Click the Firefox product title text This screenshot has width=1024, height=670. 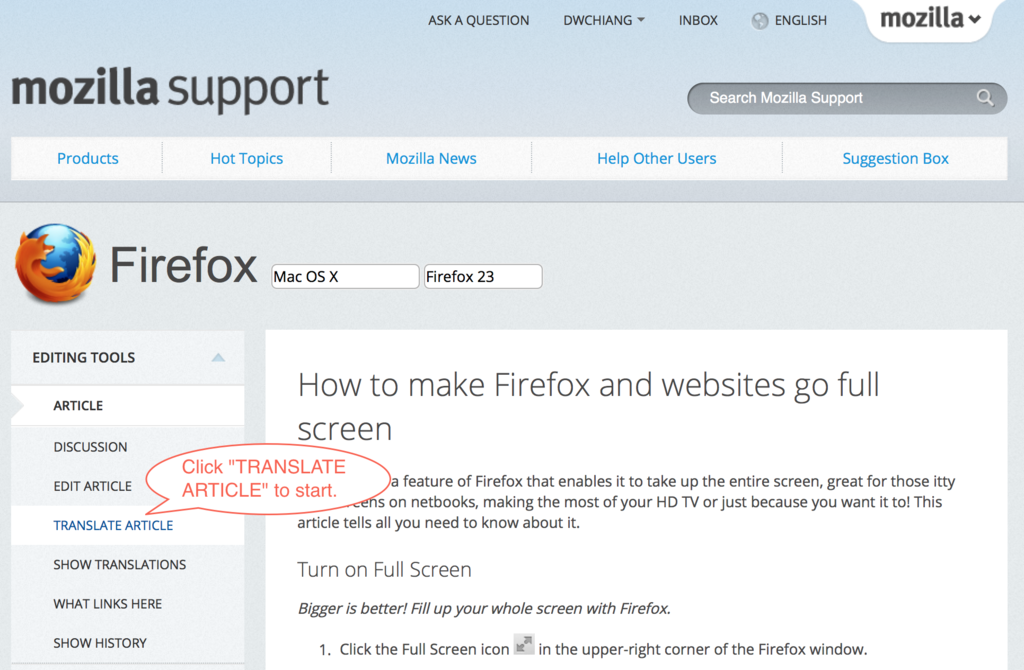point(184,265)
